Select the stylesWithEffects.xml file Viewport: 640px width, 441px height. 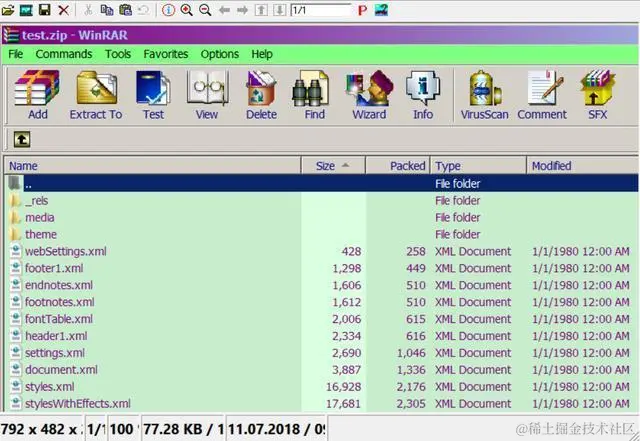tap(322, 404)
